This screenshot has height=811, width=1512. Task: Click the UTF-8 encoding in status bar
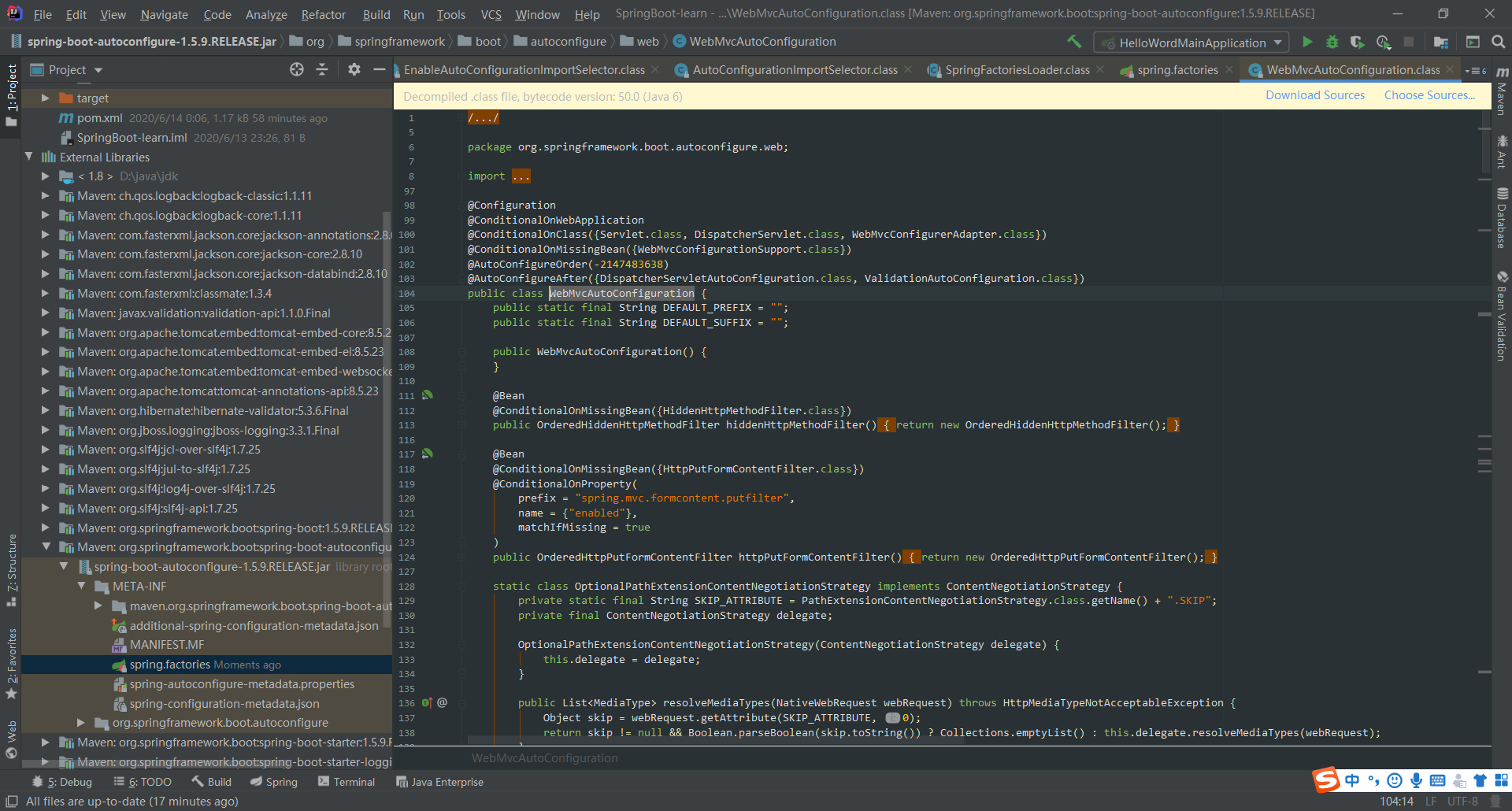tap(1462, 801)
